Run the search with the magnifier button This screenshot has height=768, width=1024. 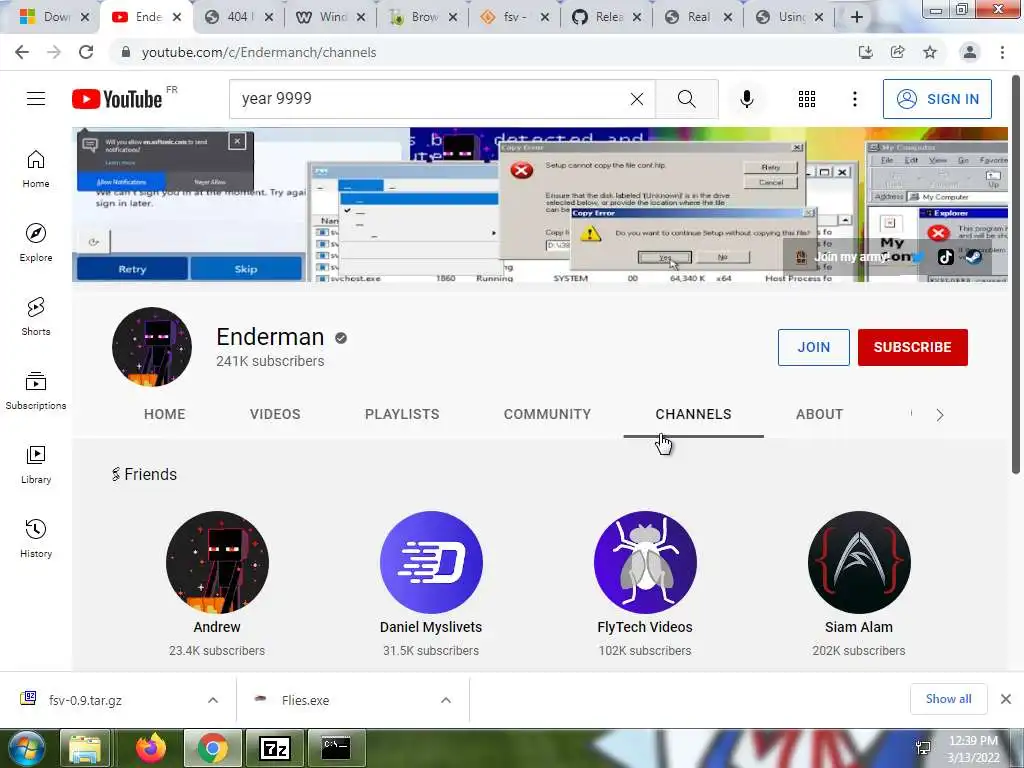coord(686,99)
